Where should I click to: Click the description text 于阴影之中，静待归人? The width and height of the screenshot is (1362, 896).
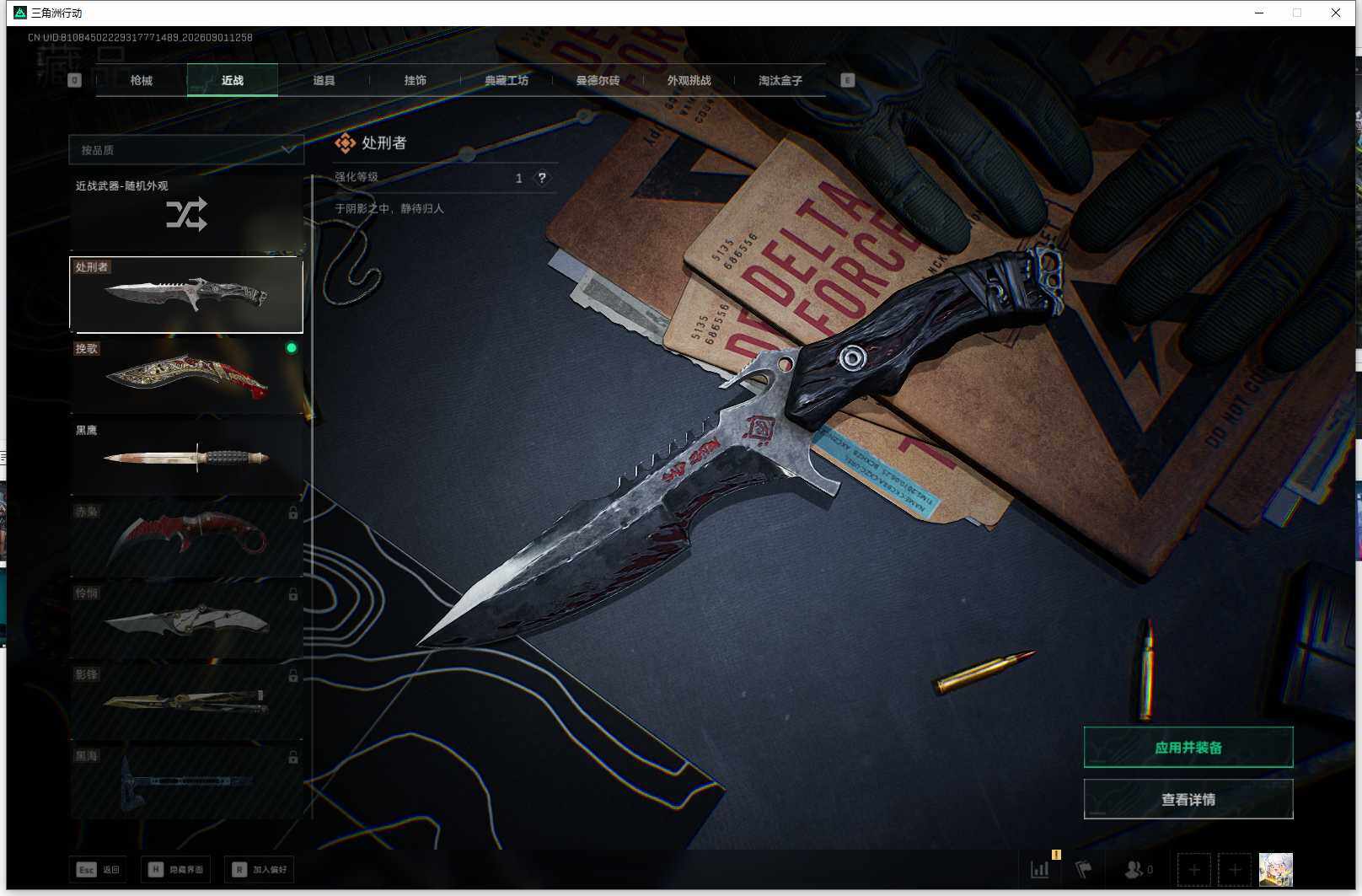pyautogui.click(x=389, y=208)
